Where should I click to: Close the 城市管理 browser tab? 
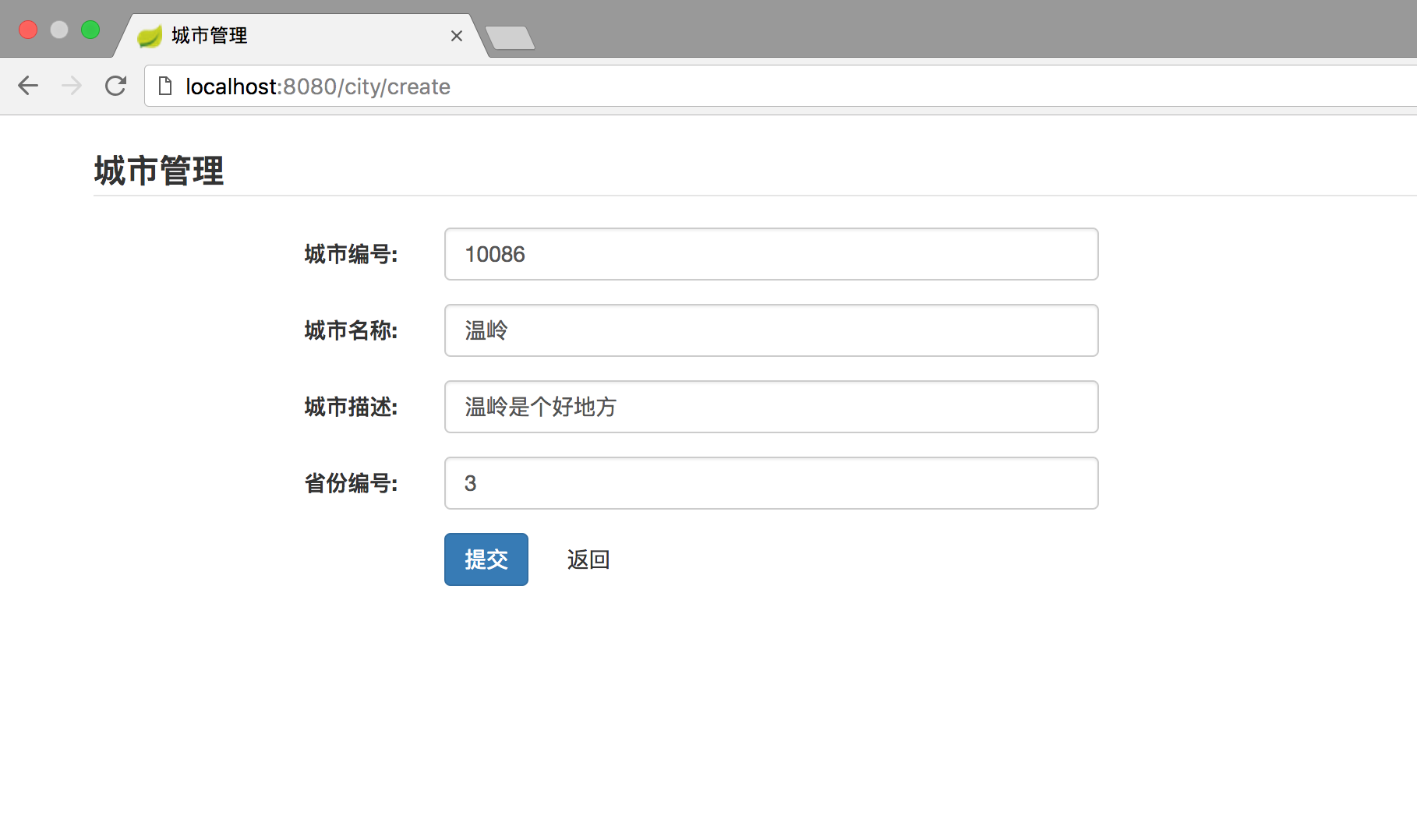[457, 36]
